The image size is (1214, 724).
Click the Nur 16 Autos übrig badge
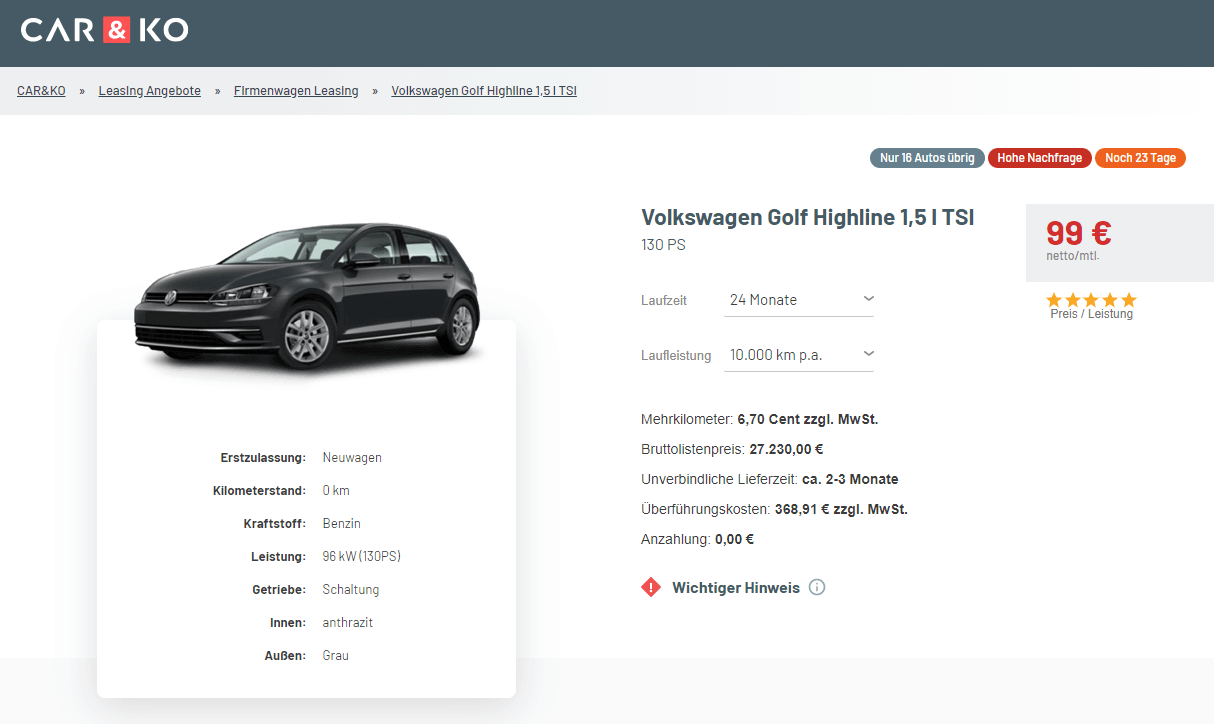[x=928, y=158]
